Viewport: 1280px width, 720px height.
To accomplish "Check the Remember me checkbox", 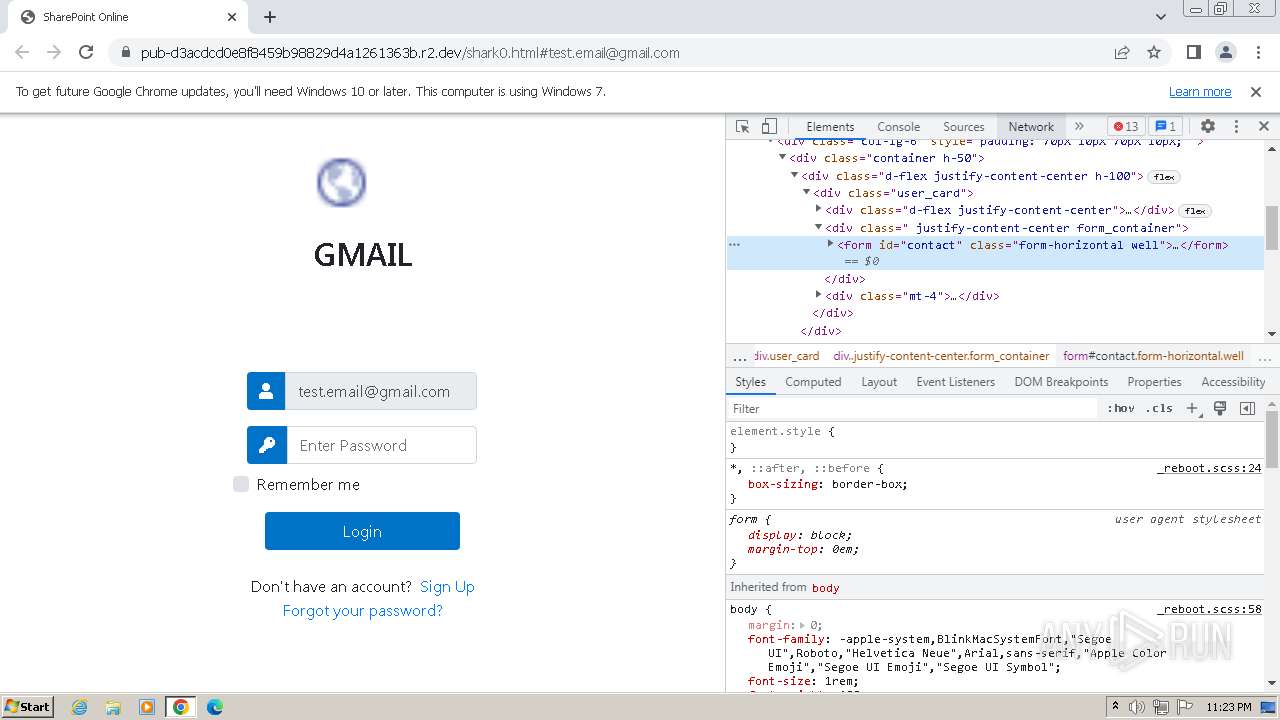I will tap(241, 484).
